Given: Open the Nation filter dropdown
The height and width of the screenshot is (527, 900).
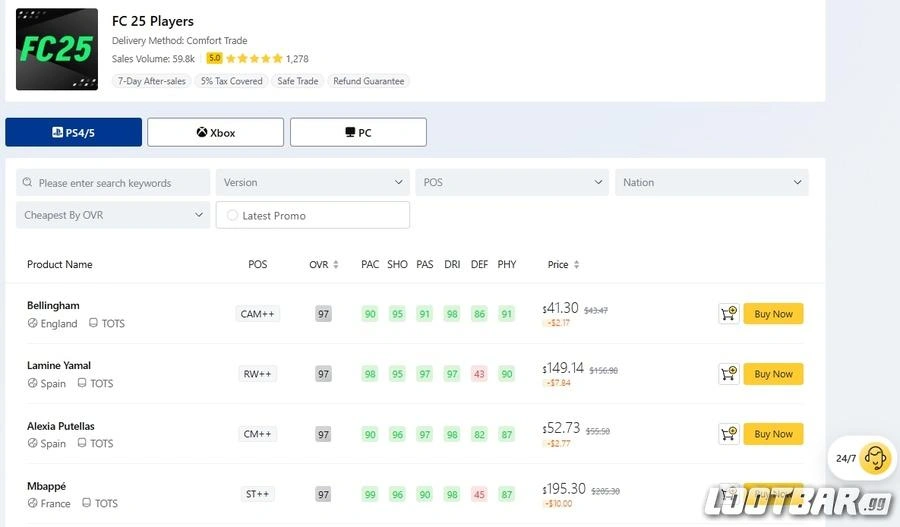Looking at the screenshot, I should point(711,182).
